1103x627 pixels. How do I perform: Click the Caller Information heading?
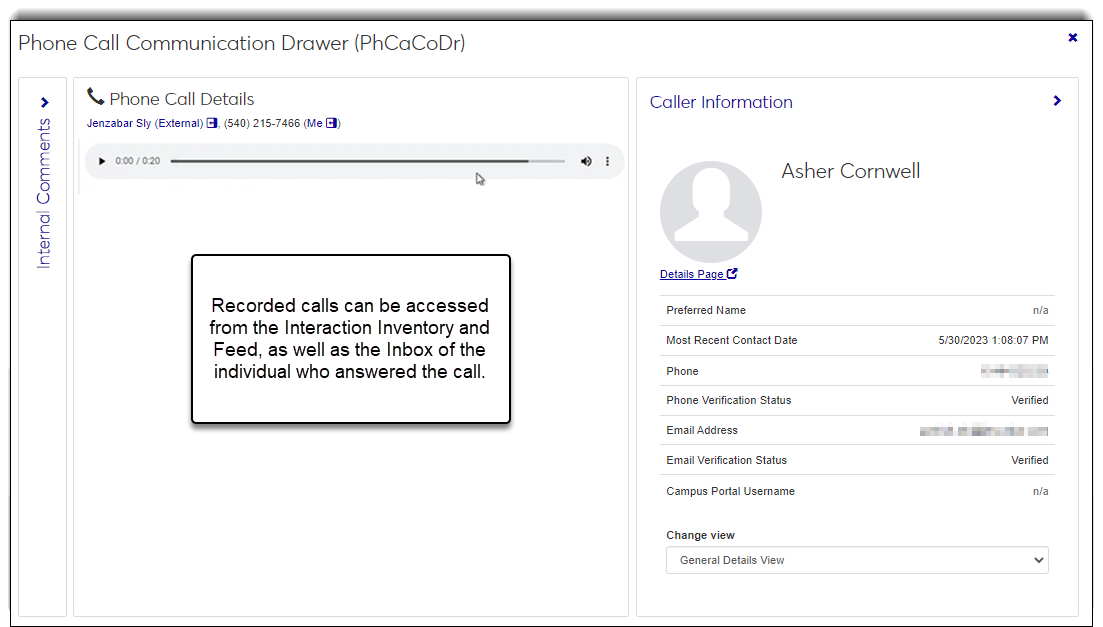721,102
